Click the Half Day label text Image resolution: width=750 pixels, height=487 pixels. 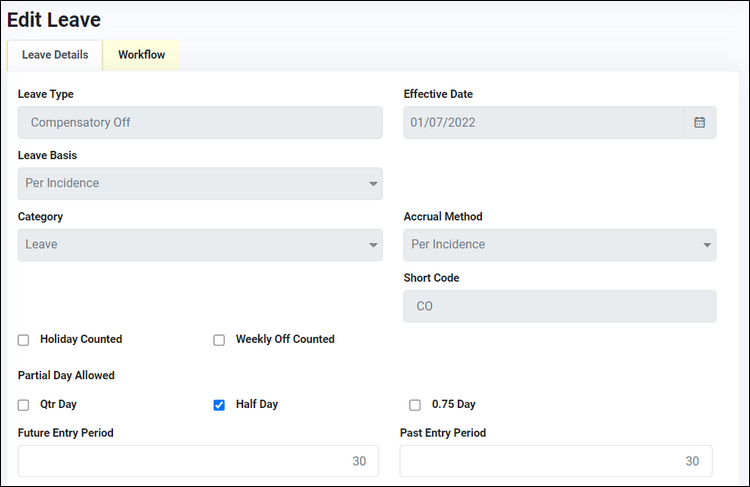(257, 404)
